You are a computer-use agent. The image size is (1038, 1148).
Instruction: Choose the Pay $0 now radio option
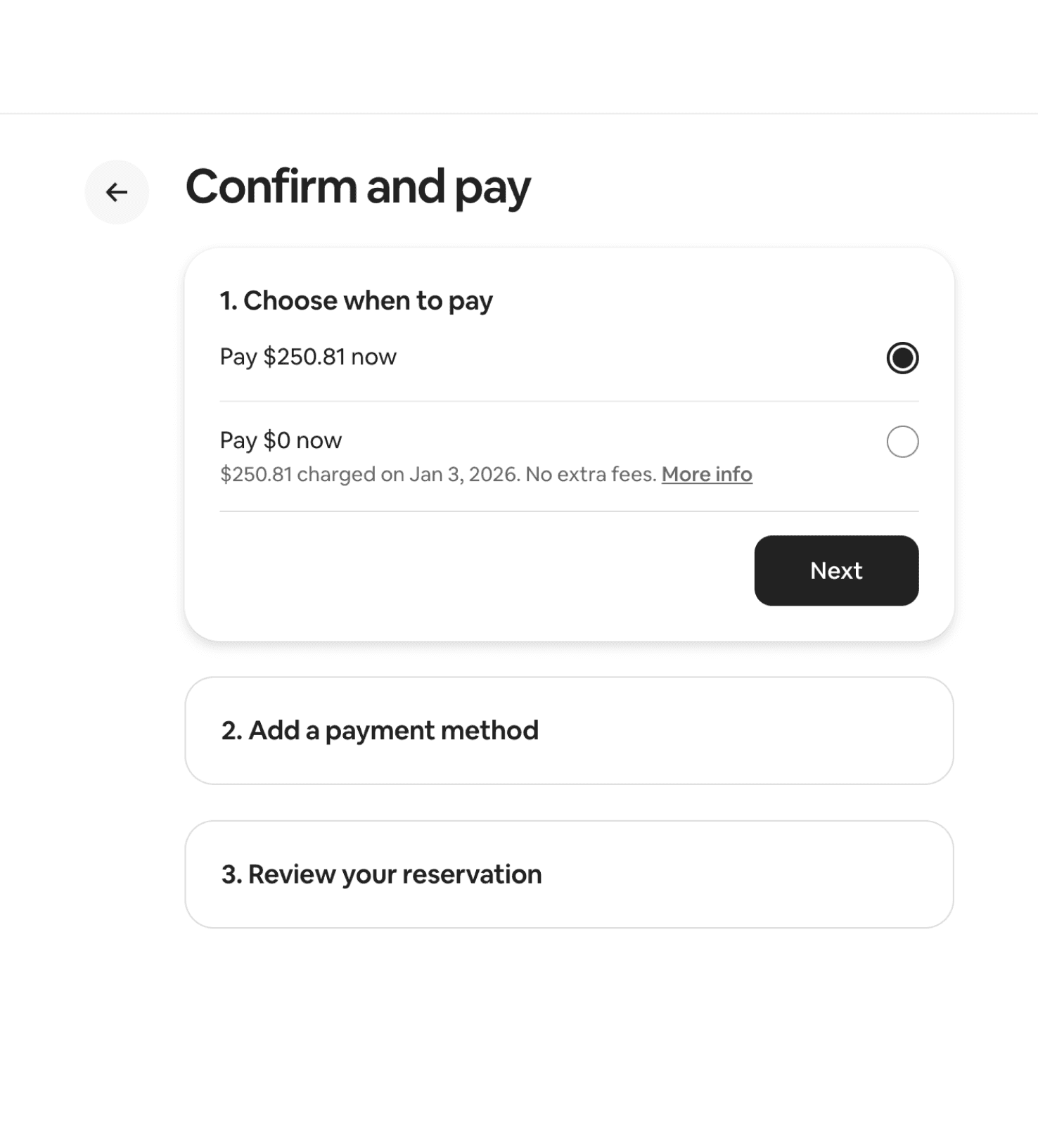[x=902, y=442]
